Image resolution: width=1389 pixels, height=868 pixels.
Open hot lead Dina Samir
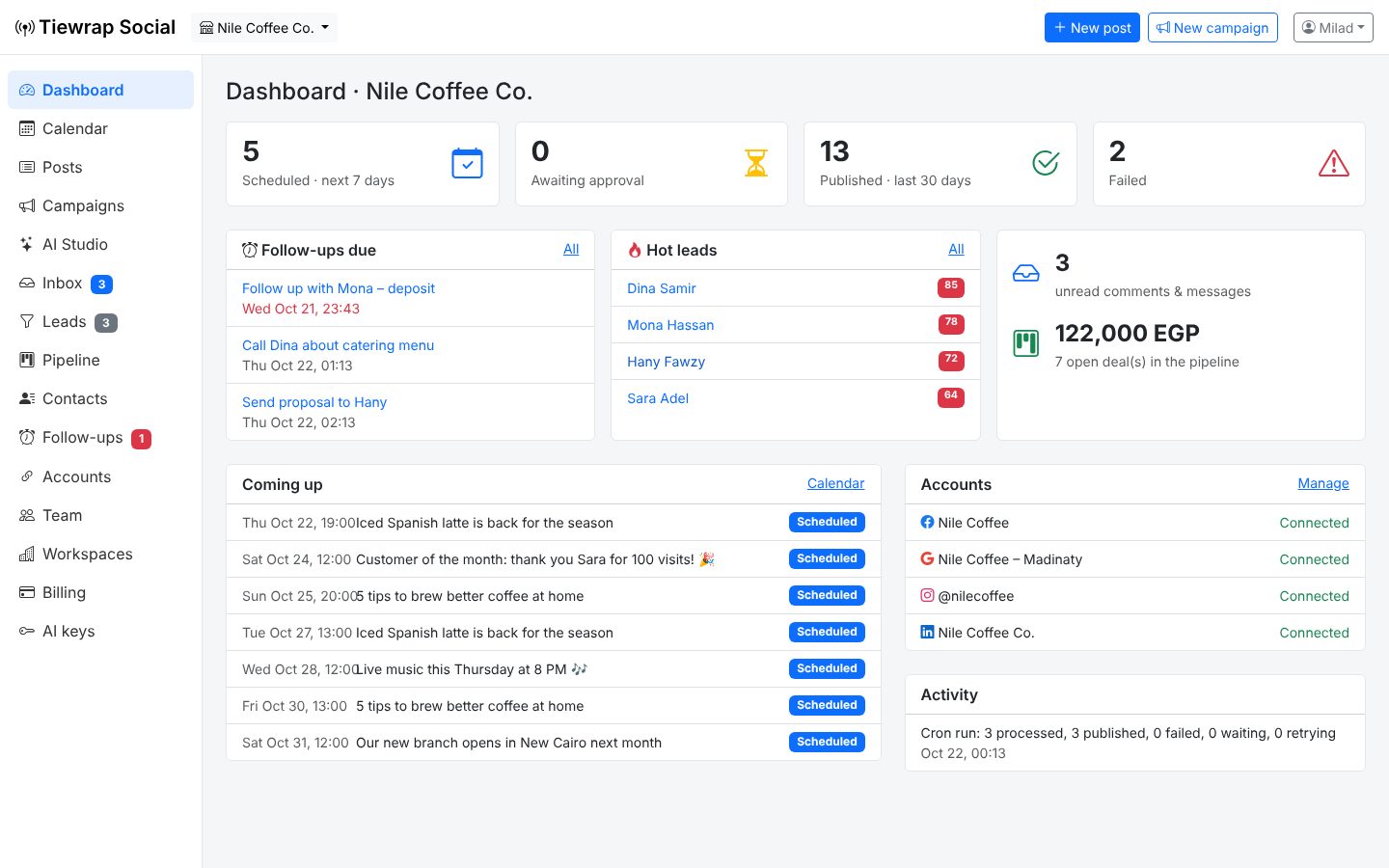(662, 288)
